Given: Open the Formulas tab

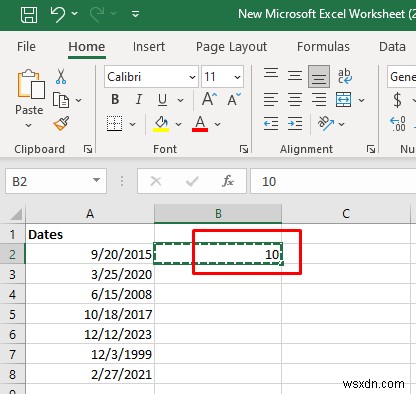Looking at the screenshot, I should [x=323, y=47].
